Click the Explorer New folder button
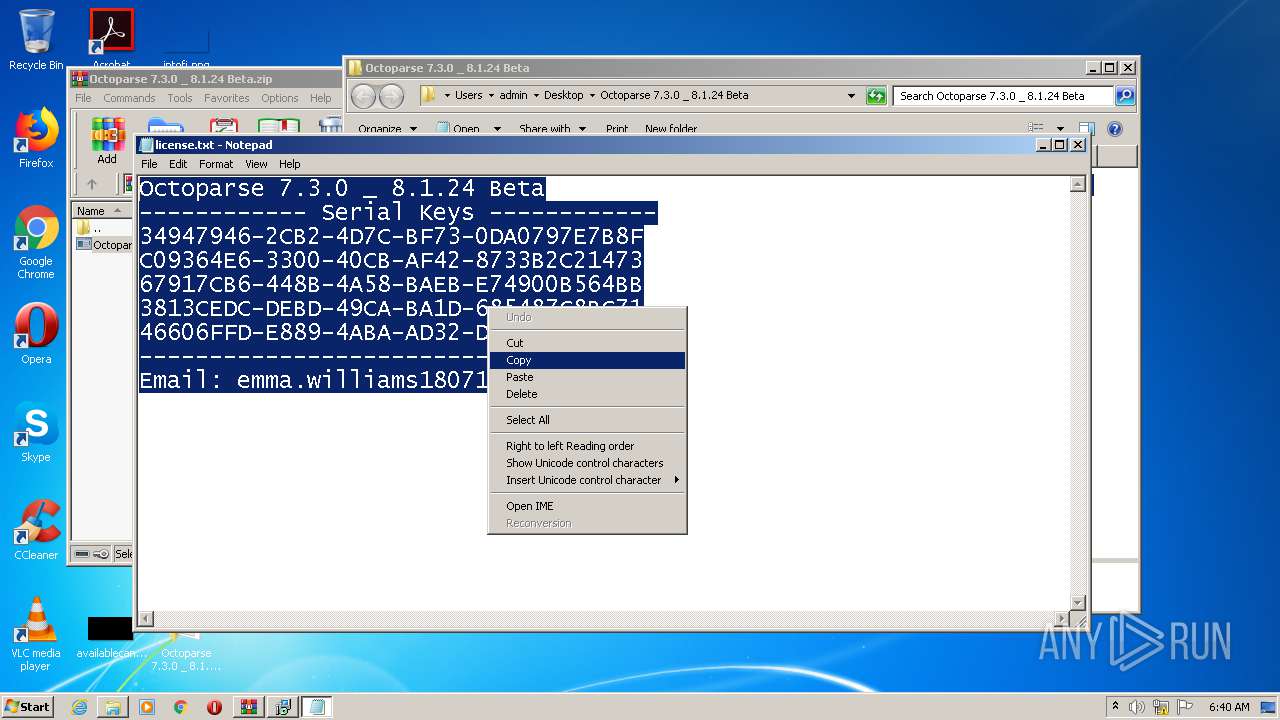1280x720 pixels. 671,129
